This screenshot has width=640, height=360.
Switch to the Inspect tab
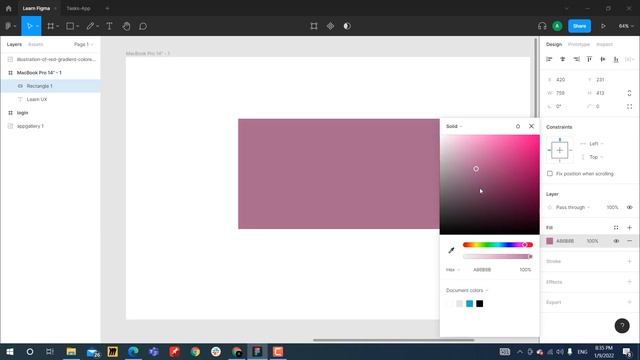click(x=604, y=44)
